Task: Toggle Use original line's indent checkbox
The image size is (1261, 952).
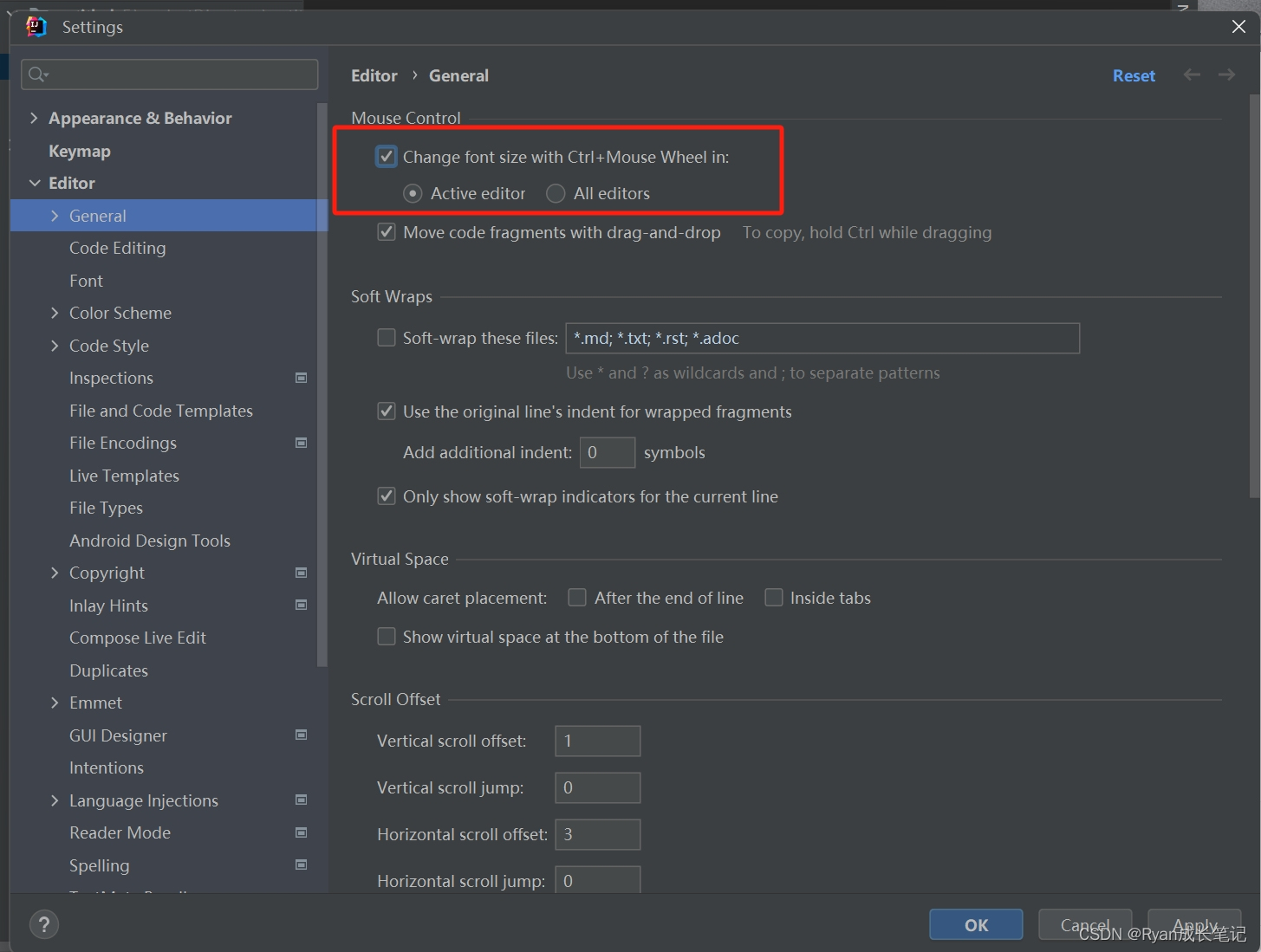Action: (387, 411)
